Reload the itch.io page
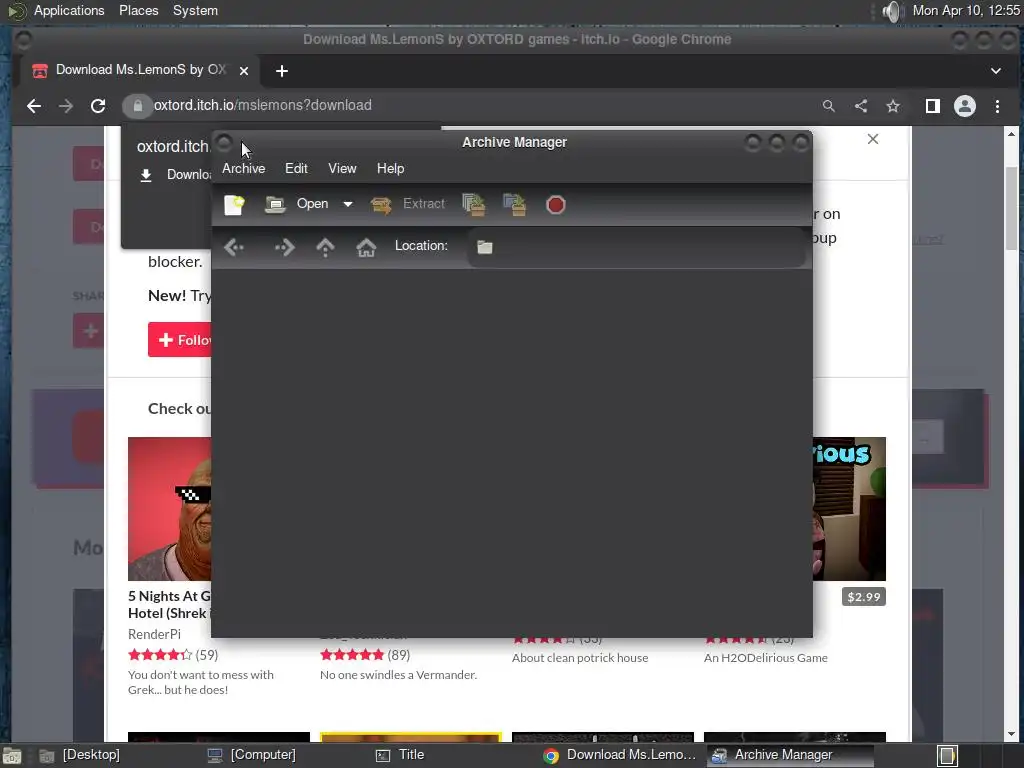Image resolution: width=1024 pixels, height=768 pixels. pos(98,106)
